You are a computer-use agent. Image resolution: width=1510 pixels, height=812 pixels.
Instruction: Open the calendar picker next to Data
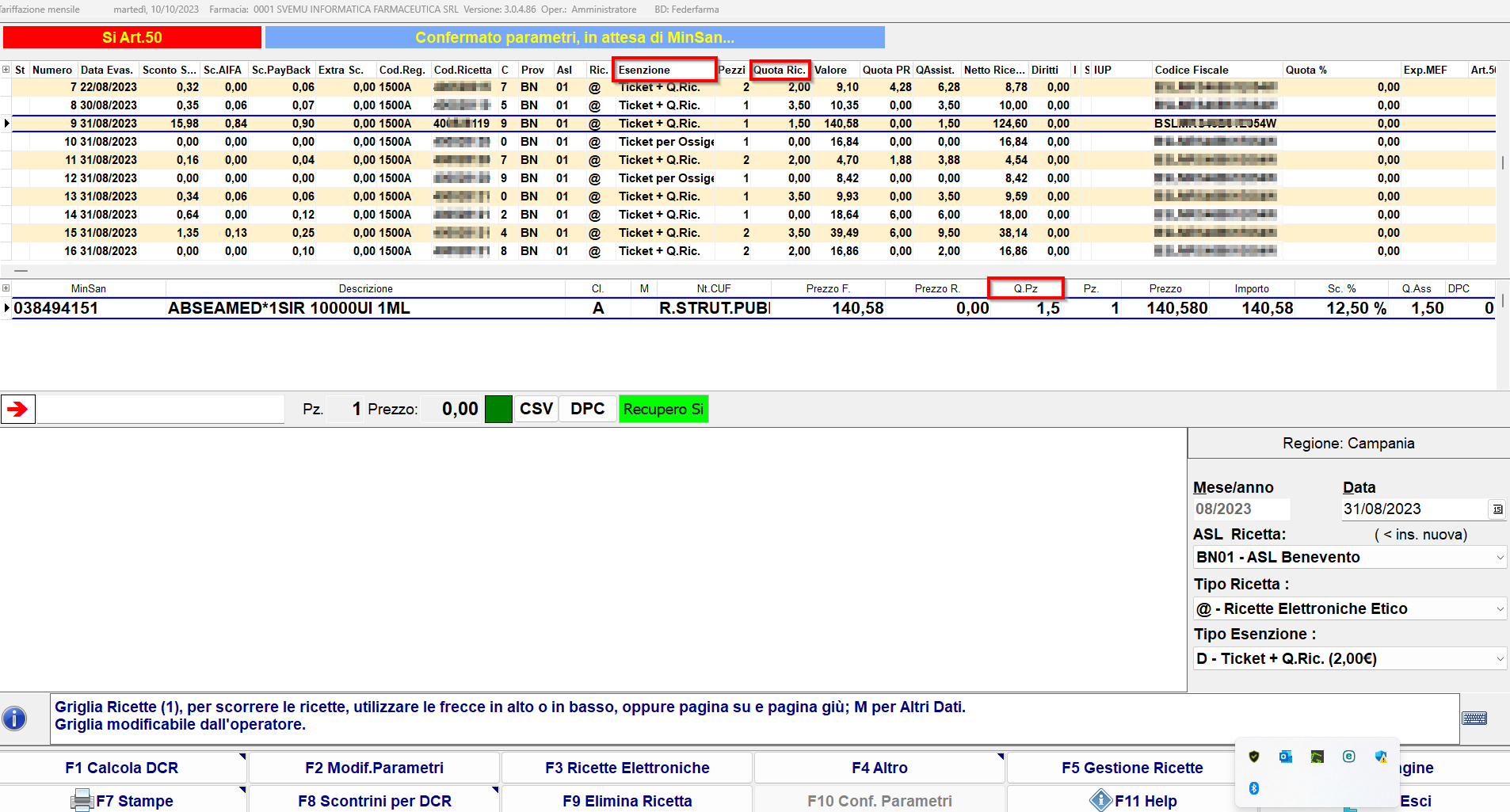click(x=1497, y=509)
